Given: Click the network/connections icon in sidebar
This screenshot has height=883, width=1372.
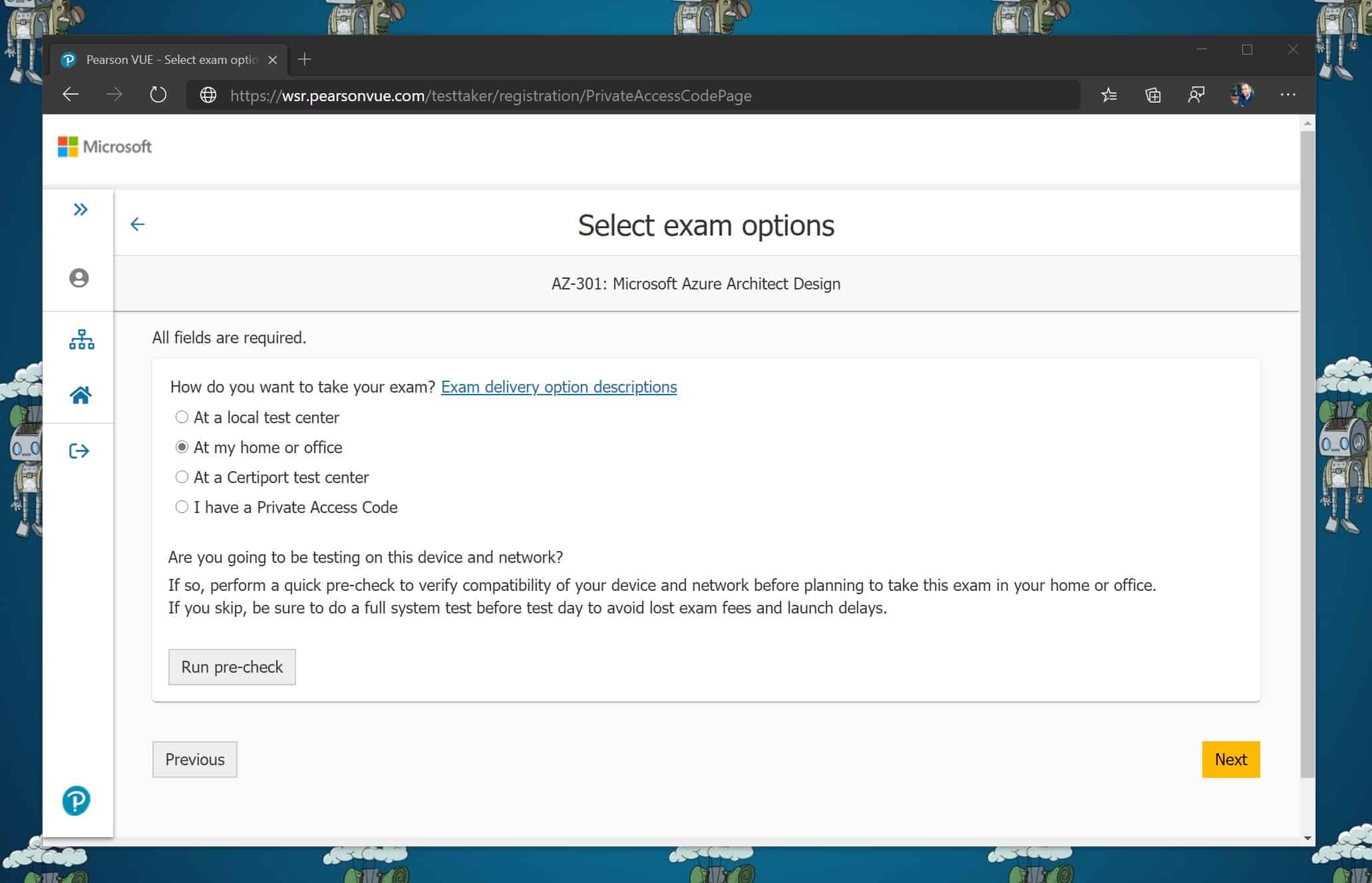Looking at the screenshot, I should (79, 338).
